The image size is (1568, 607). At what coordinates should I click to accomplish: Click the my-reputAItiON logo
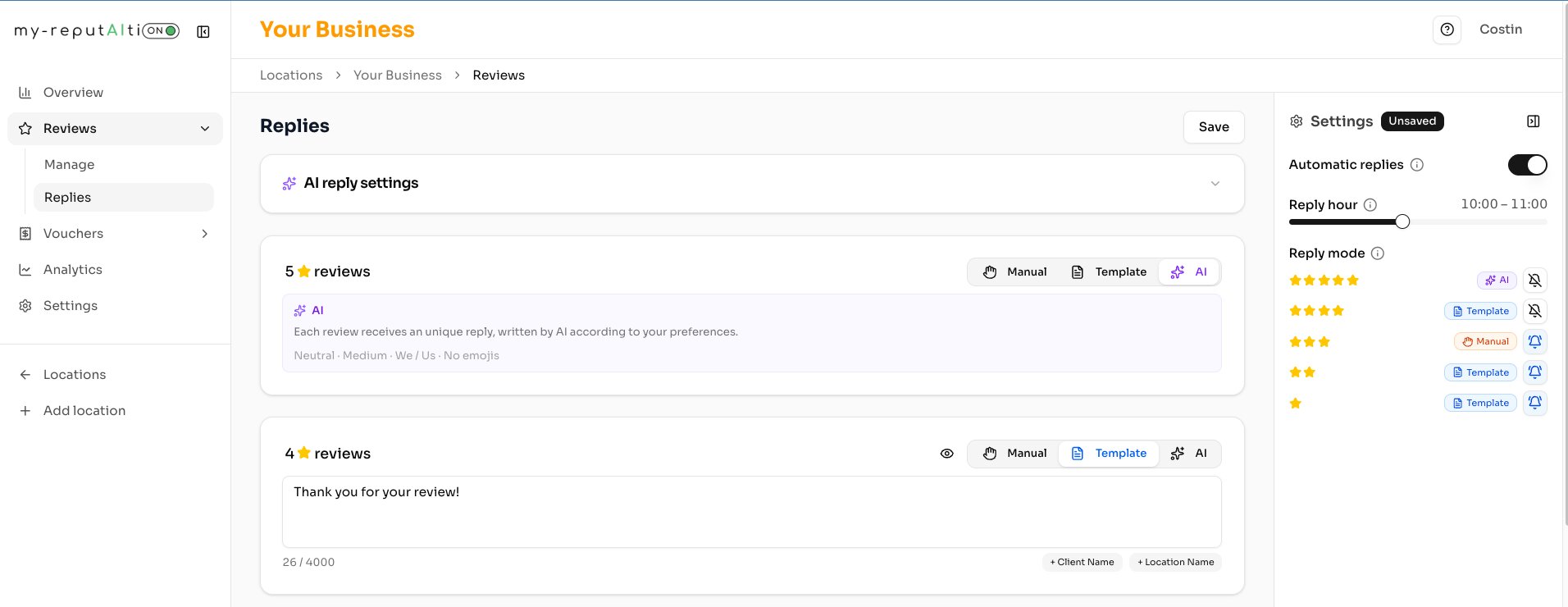click(97, 31)
